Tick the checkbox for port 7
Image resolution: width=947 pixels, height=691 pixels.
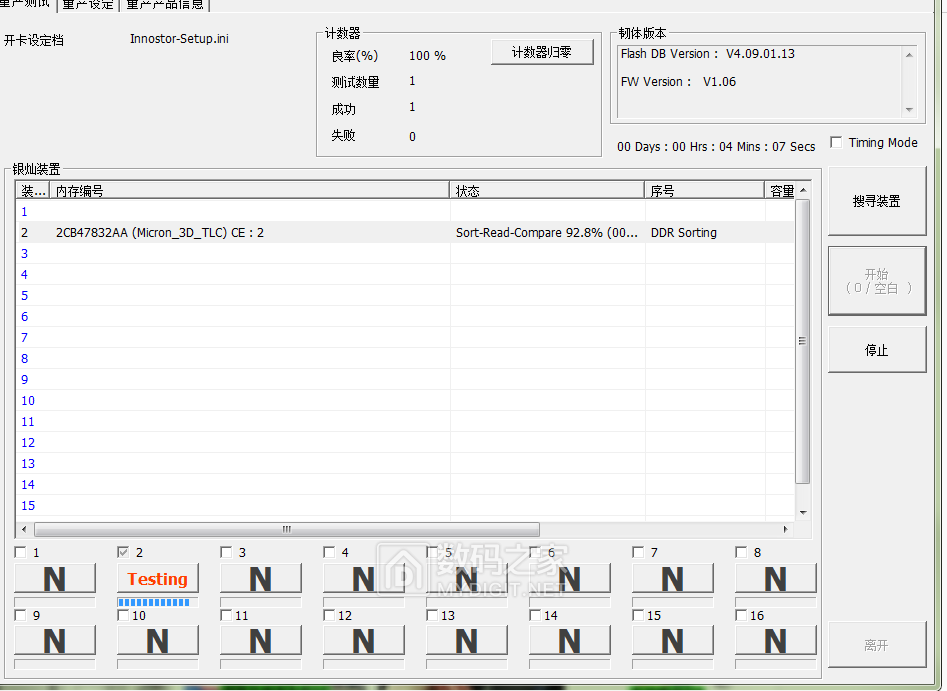tap(639, 552)
